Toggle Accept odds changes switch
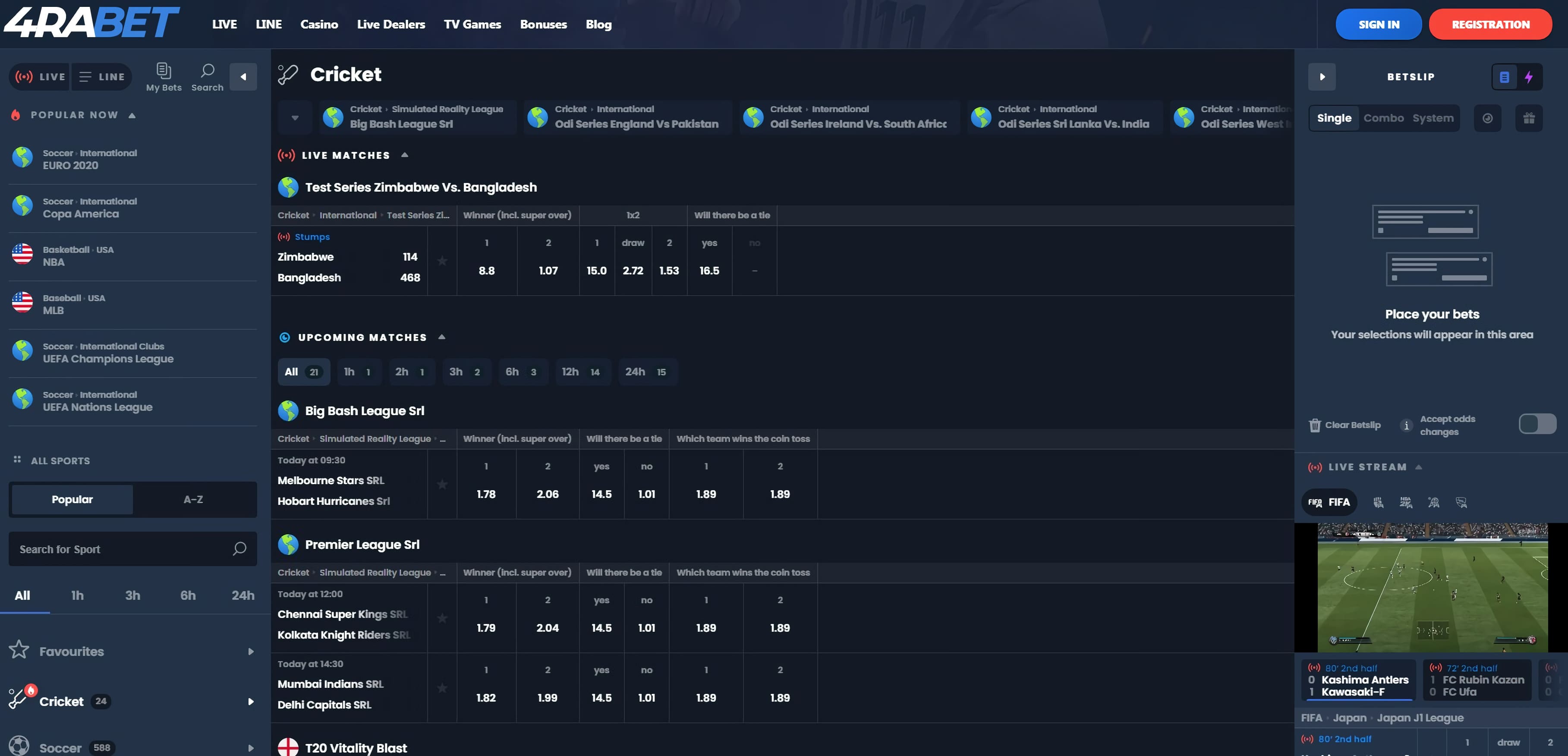The height and width of the screenshot is (756, 1568). (1537, 424)
